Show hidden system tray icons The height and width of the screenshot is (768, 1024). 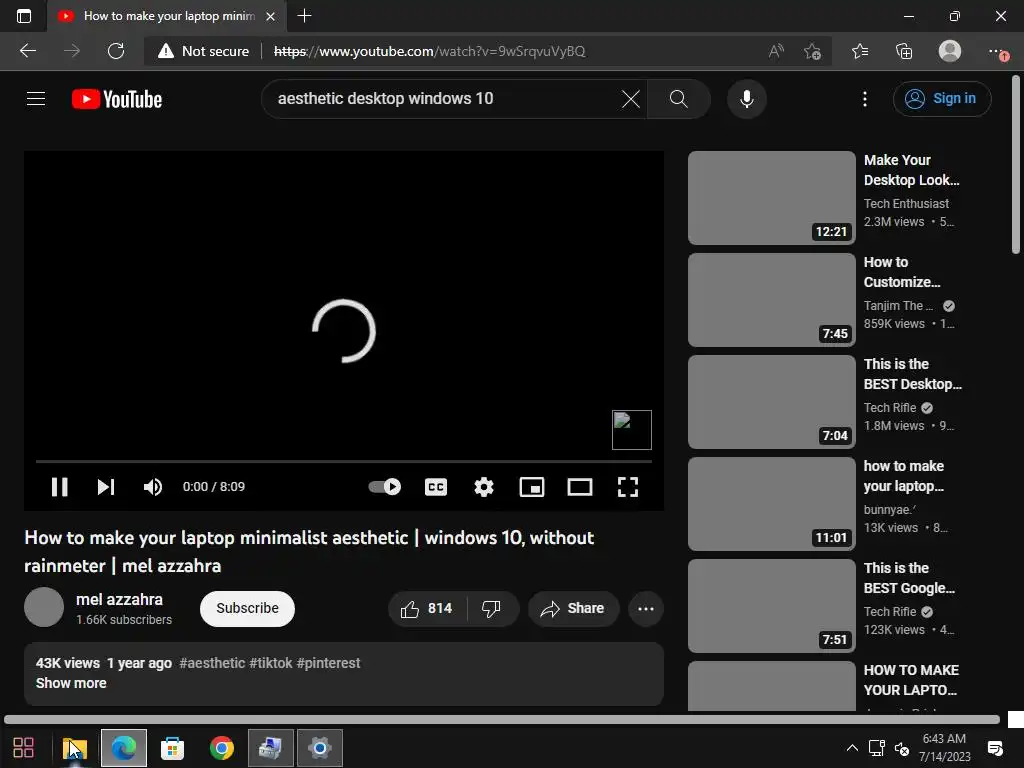pos(852,748)
